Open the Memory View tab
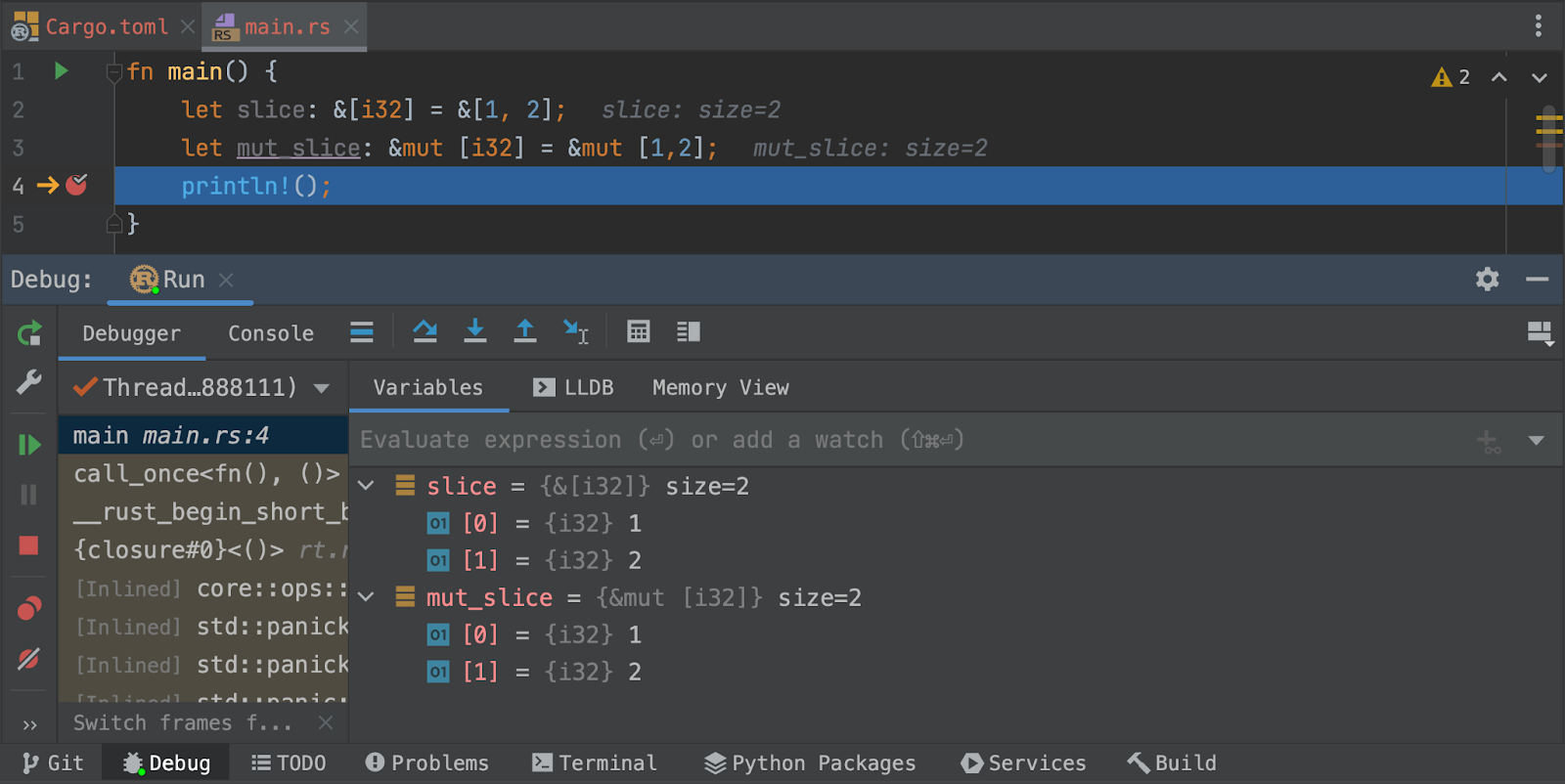Screen dimensions: 1565x784 [721, 388]
